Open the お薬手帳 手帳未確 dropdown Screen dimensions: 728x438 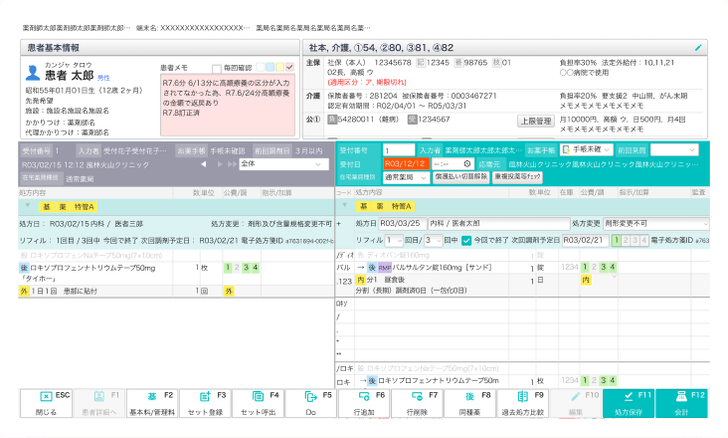click(586, 150)
